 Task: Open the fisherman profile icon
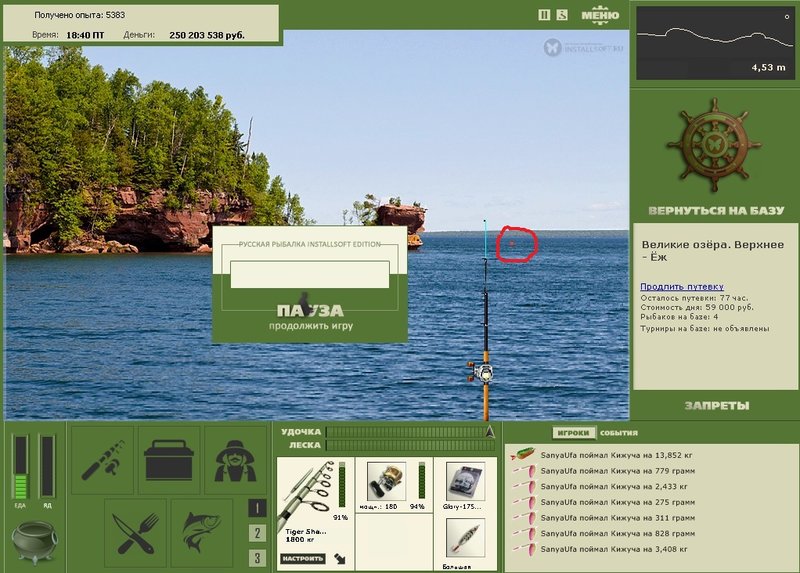tap(235, 460)
